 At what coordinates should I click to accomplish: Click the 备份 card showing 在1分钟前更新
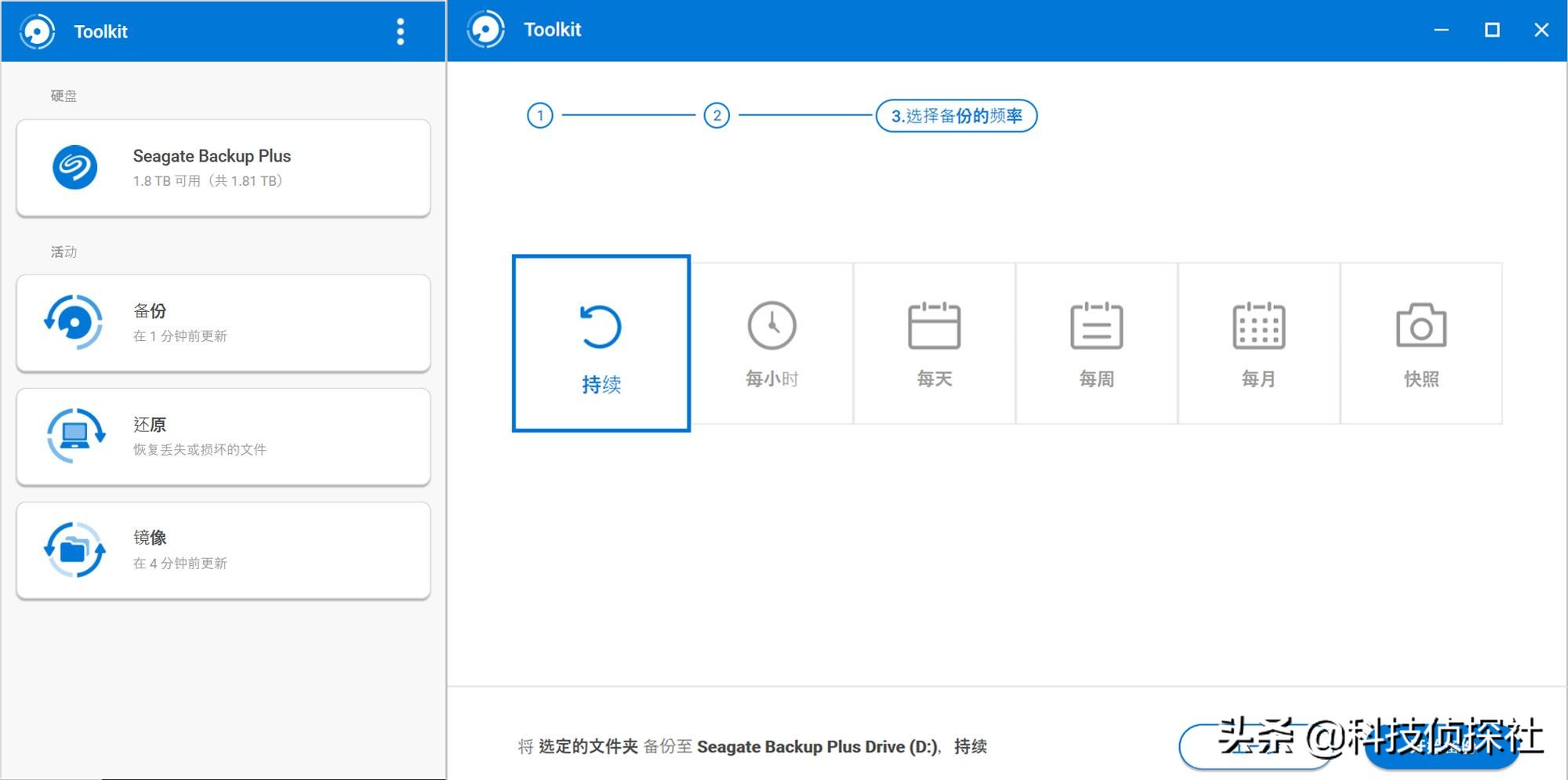[x=223, y=322]
